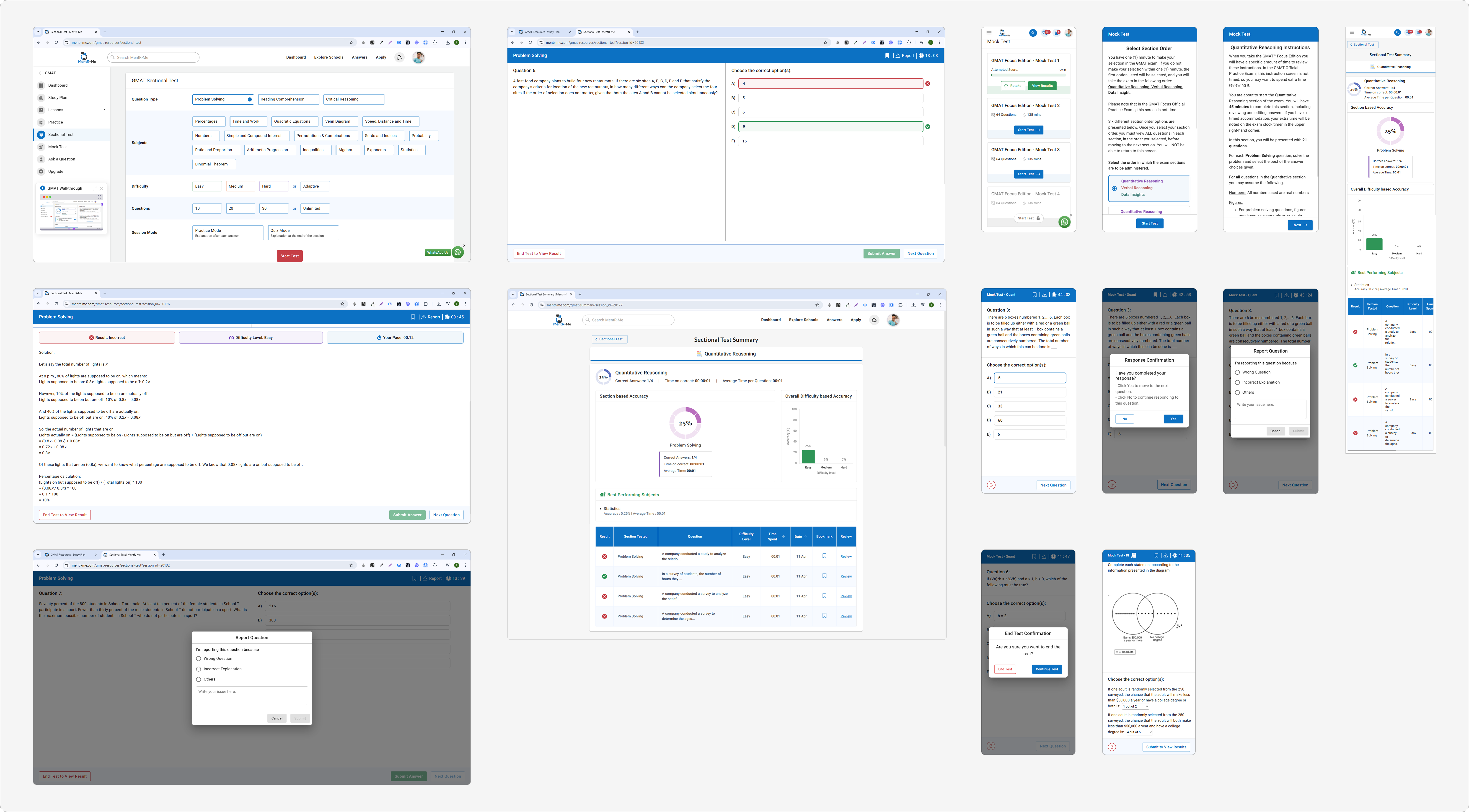Open '4 out of 5' dropdown in DI question
Image resolution: width=1469 pixels, height=812 pixels.
(1139, 732)
